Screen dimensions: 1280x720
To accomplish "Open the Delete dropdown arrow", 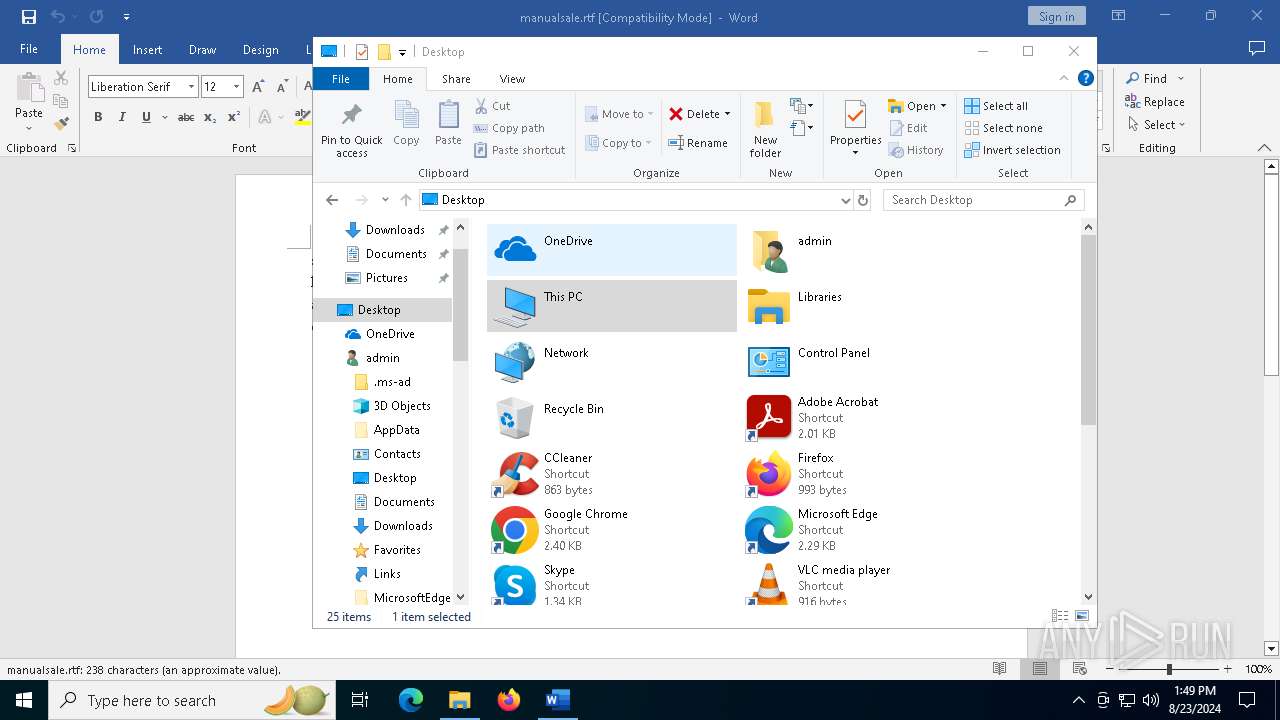I will 727,114.
